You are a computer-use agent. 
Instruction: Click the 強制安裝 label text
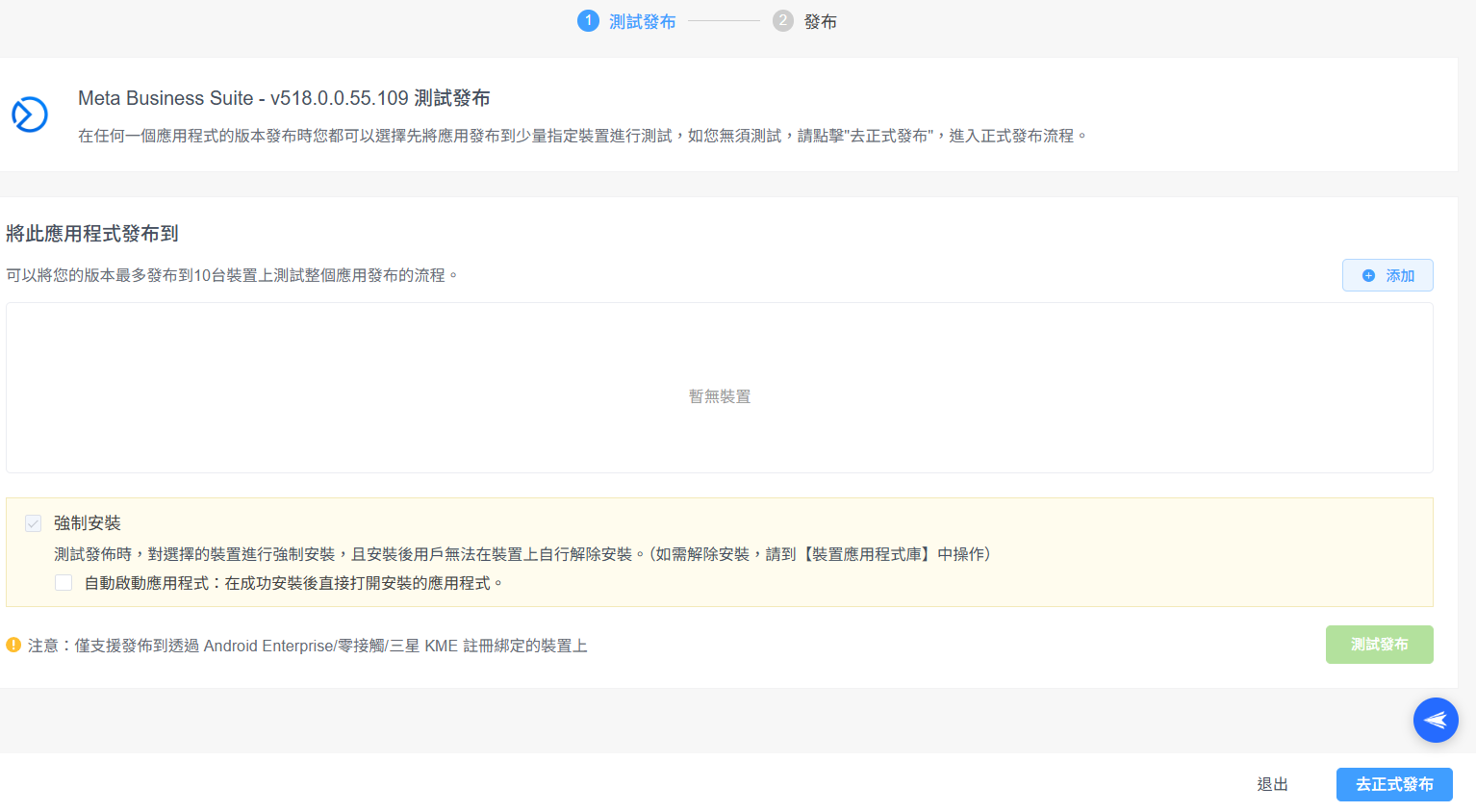coord(88,523)
